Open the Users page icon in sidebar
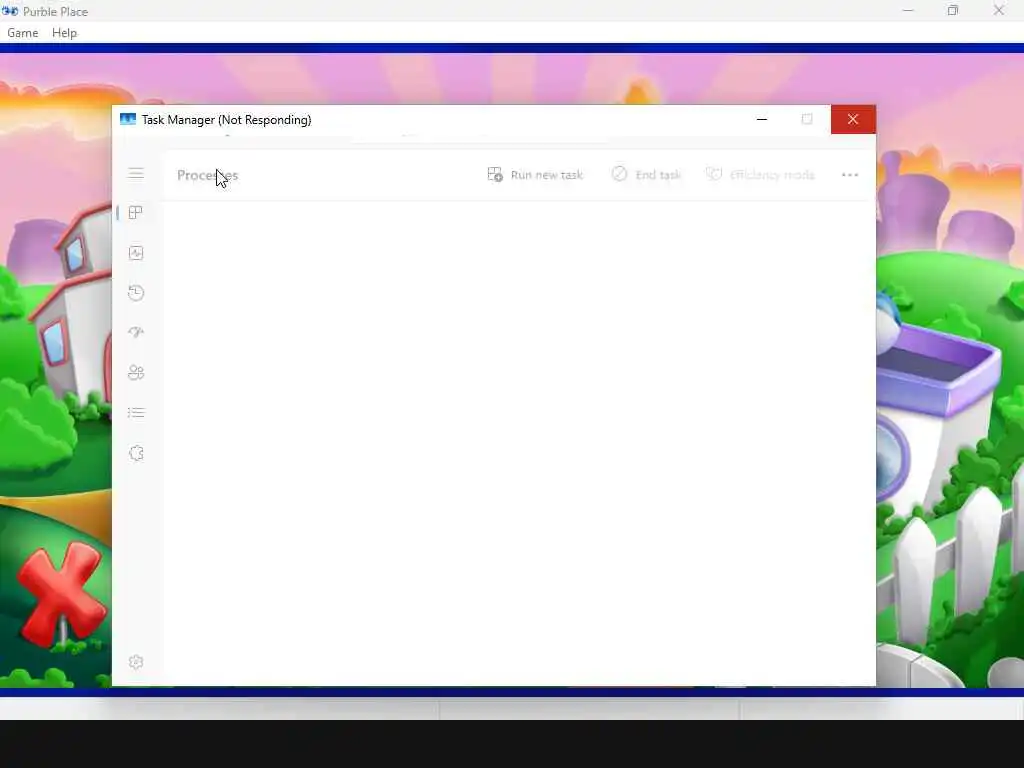 tap(136, 373)
